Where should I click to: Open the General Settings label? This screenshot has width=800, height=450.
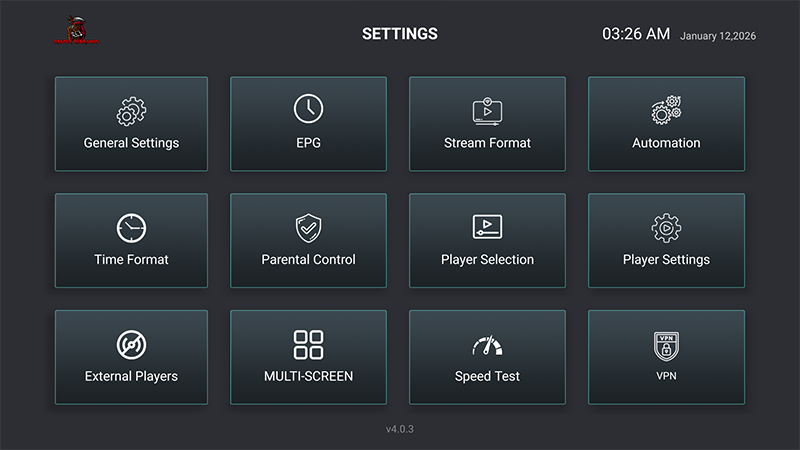pos(131,143)
